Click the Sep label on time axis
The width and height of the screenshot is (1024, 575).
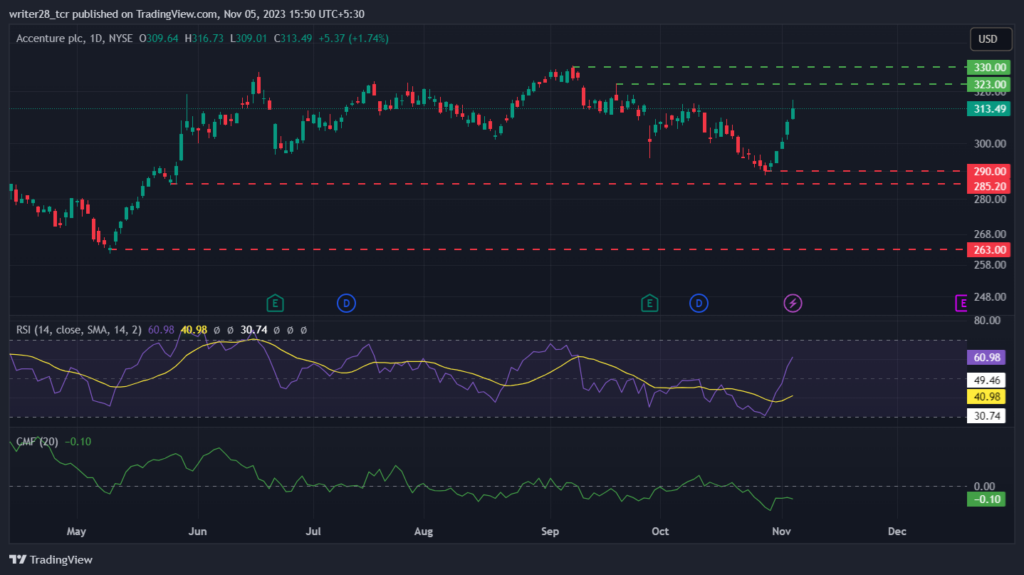[550, 531]
